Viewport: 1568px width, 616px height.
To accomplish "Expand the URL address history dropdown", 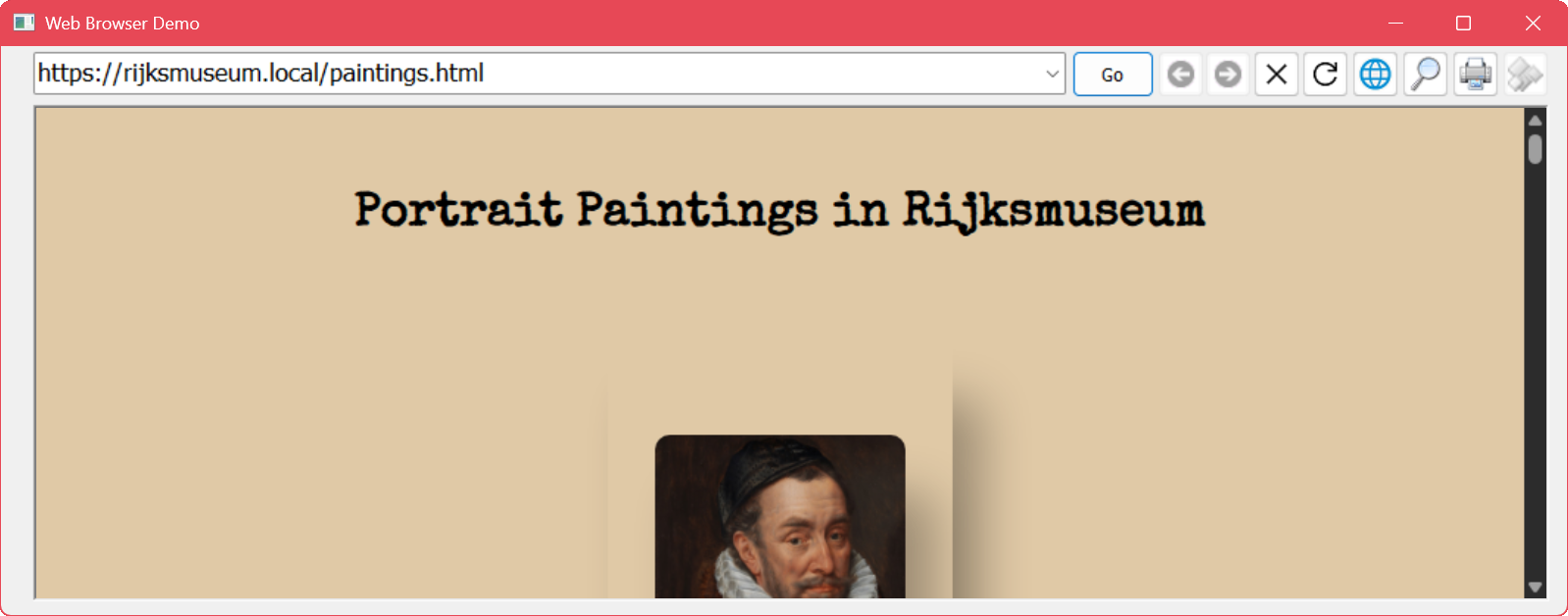I will [x=1052, y=75].
